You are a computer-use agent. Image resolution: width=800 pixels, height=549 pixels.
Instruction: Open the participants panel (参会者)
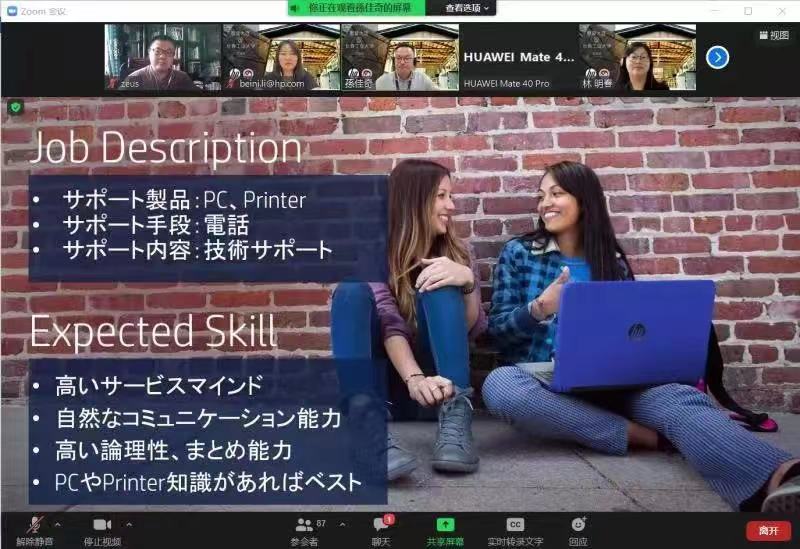point(304,526)
